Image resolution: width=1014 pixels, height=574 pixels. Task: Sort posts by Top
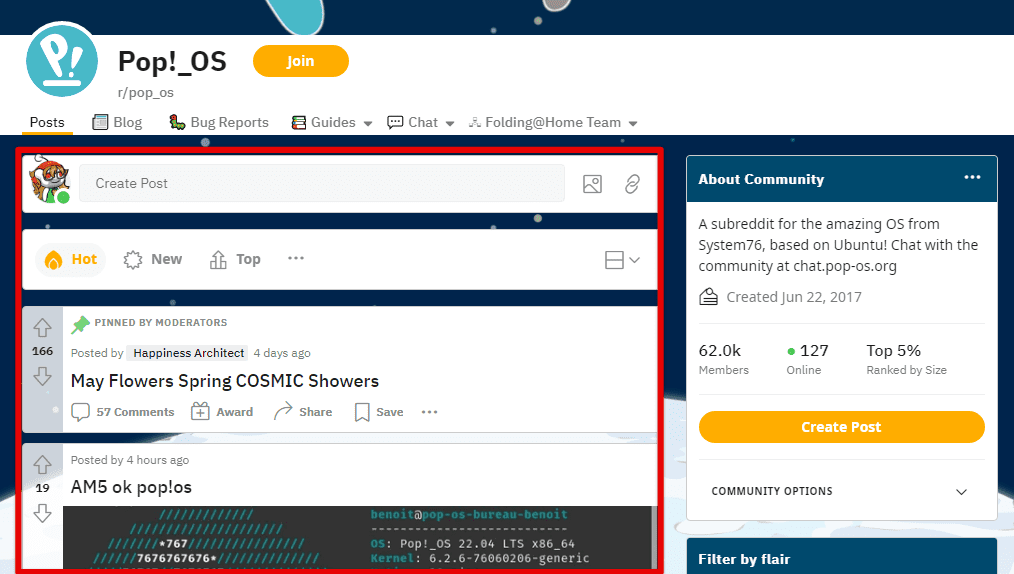235,259
